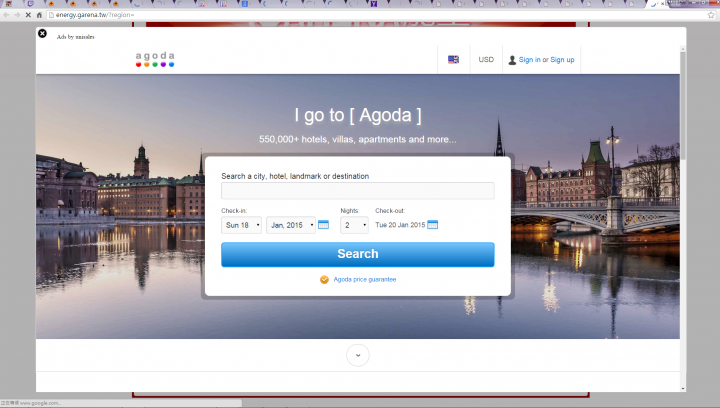Click the browser forward arrow

(x=17, y=15)
